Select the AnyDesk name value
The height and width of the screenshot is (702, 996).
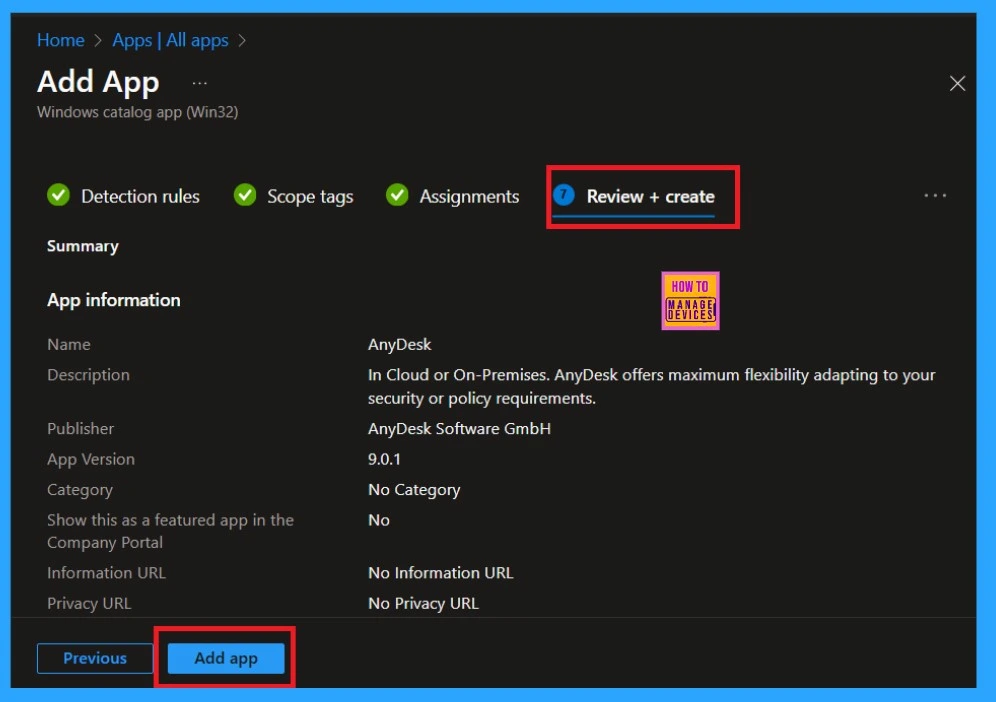coord(400,344)
